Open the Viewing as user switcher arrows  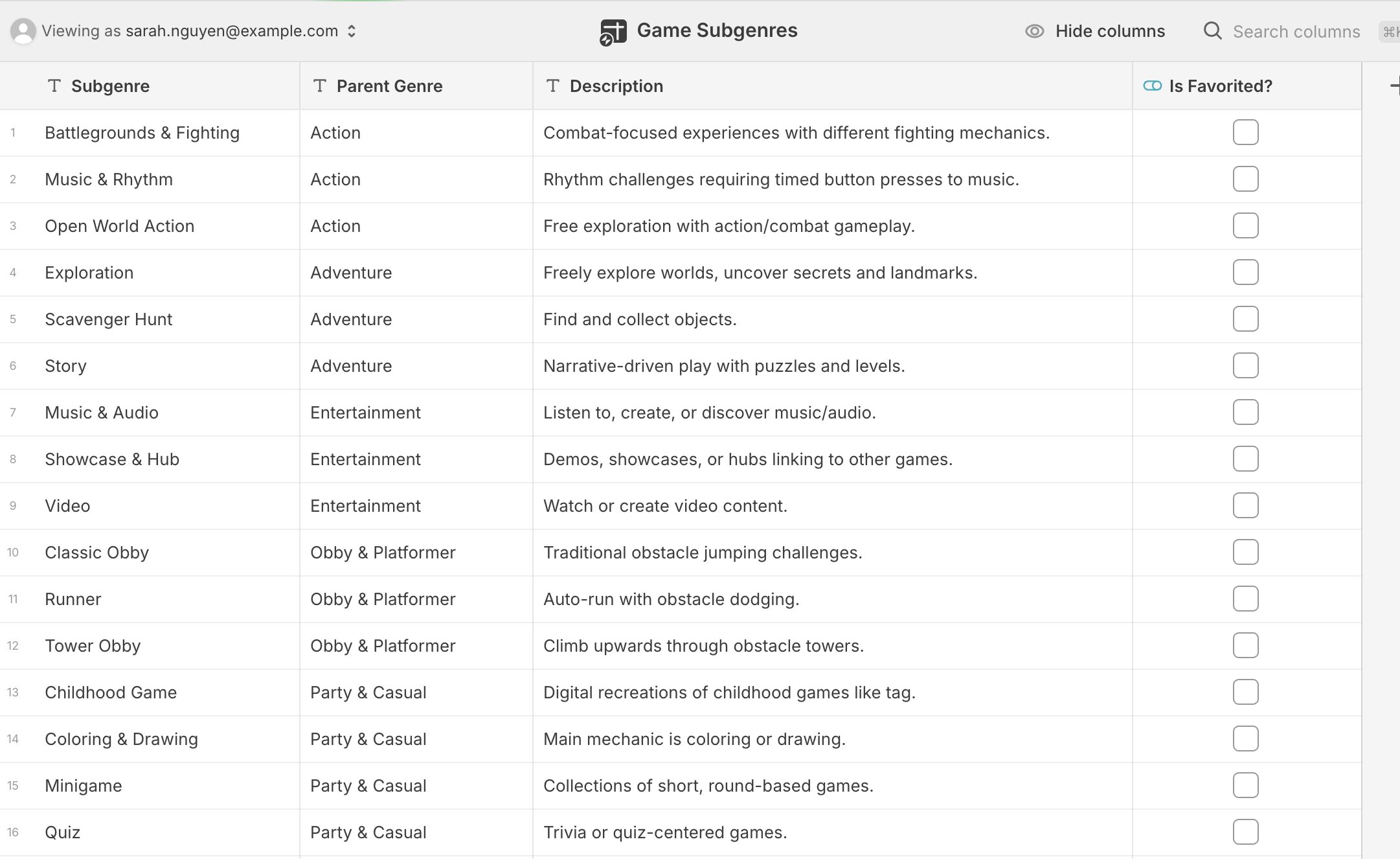[x=352, y=31]
